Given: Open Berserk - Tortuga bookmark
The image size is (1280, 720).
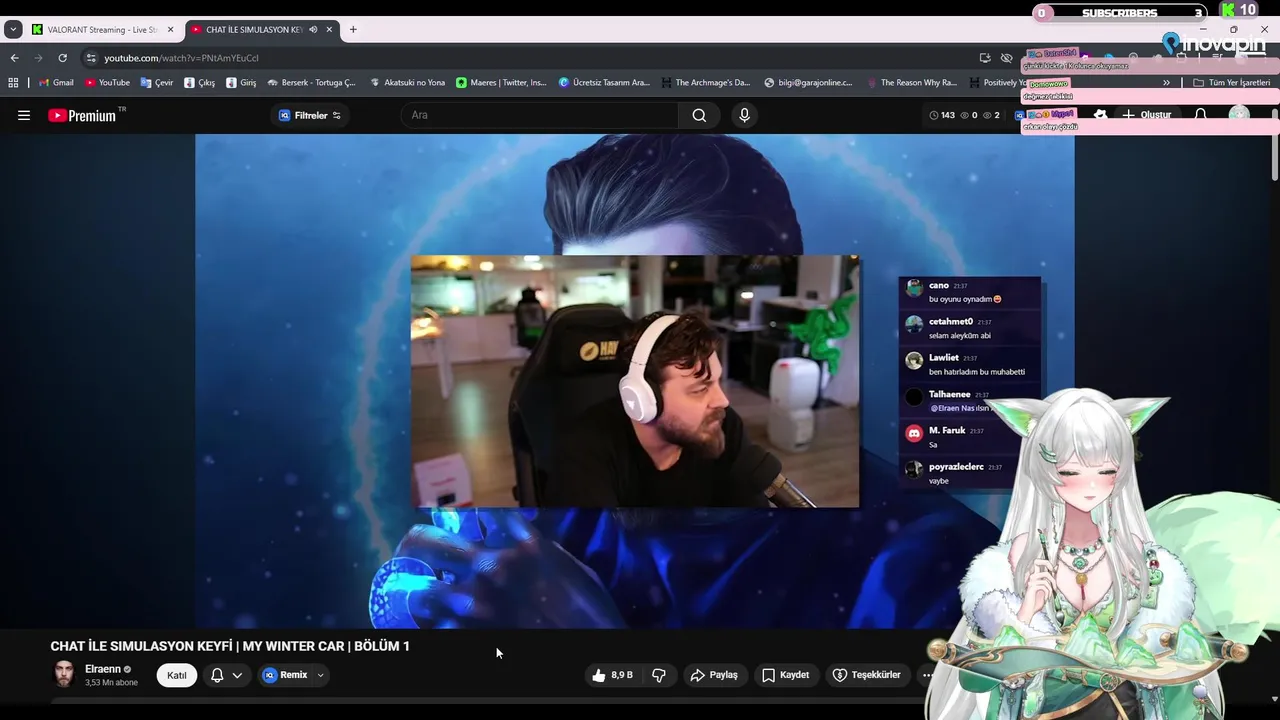Looking at the screenshot, I should pos(311,83).
